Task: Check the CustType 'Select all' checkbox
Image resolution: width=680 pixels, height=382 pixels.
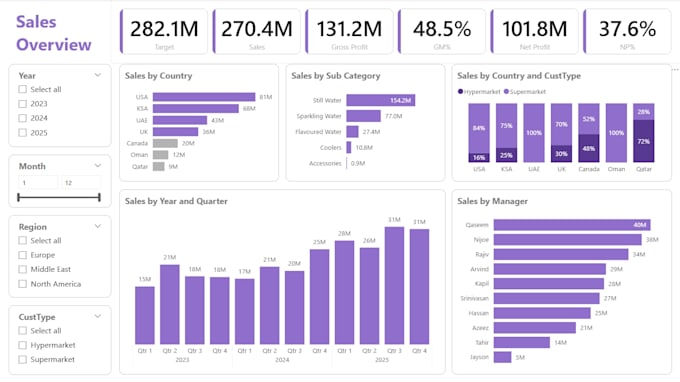Action: (23, 330)
